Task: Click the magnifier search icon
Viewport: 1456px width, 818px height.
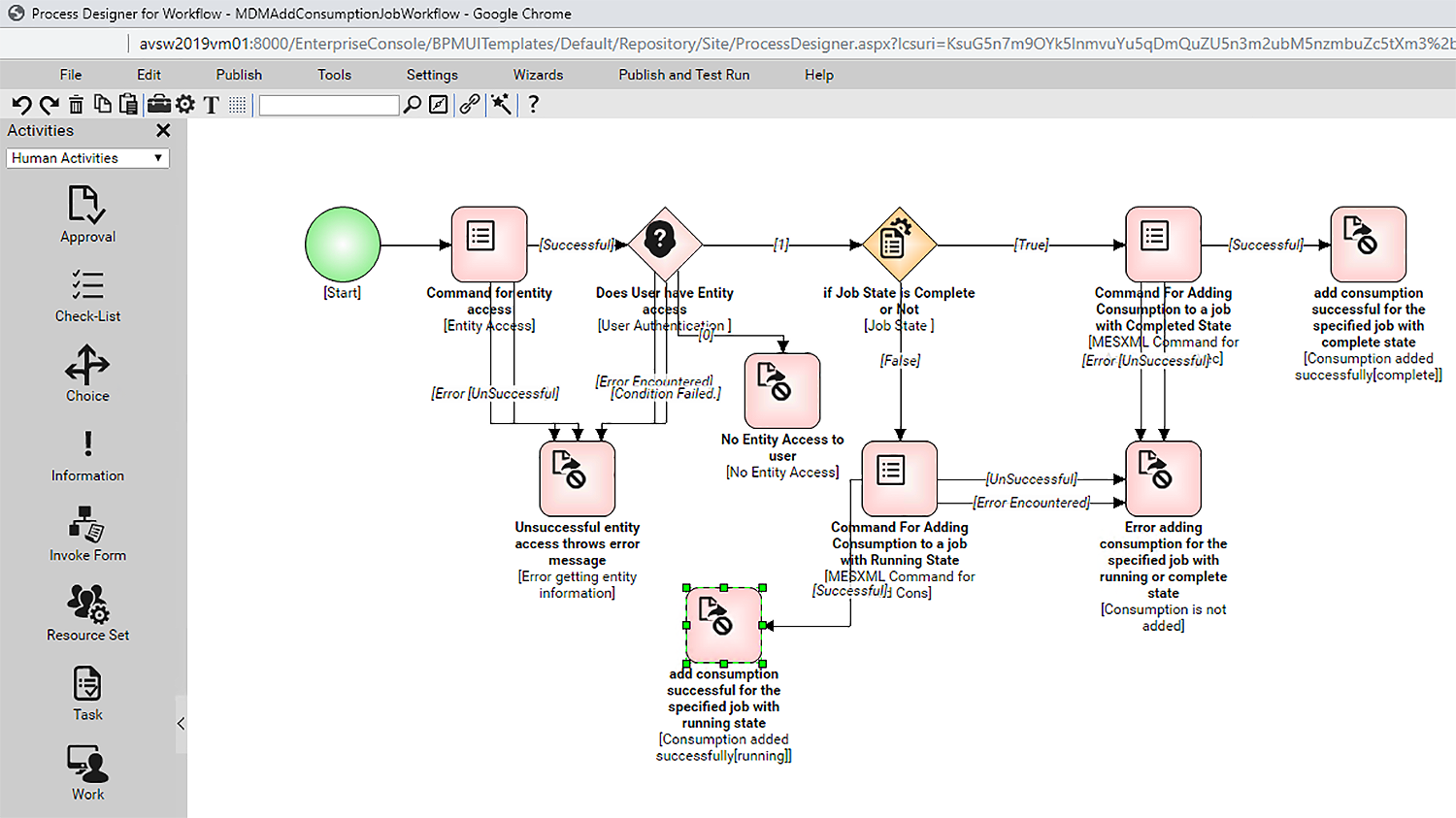Action: (413, 104)
